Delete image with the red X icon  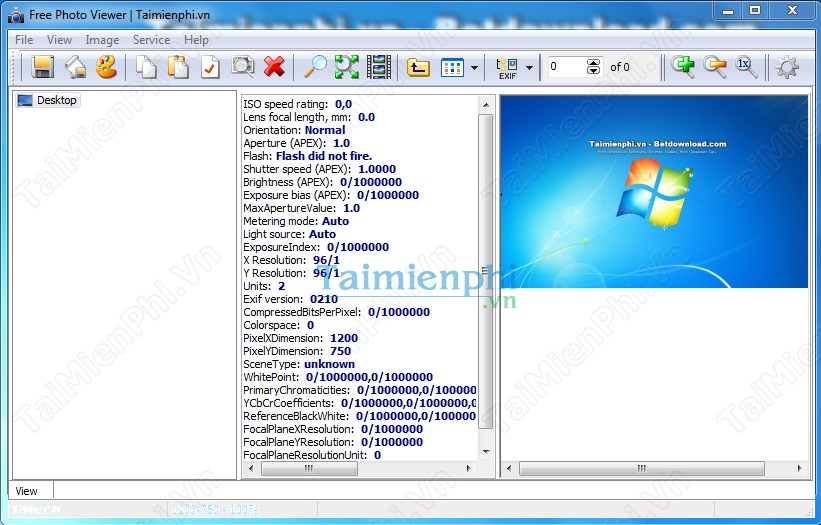[x=274, y=67]
